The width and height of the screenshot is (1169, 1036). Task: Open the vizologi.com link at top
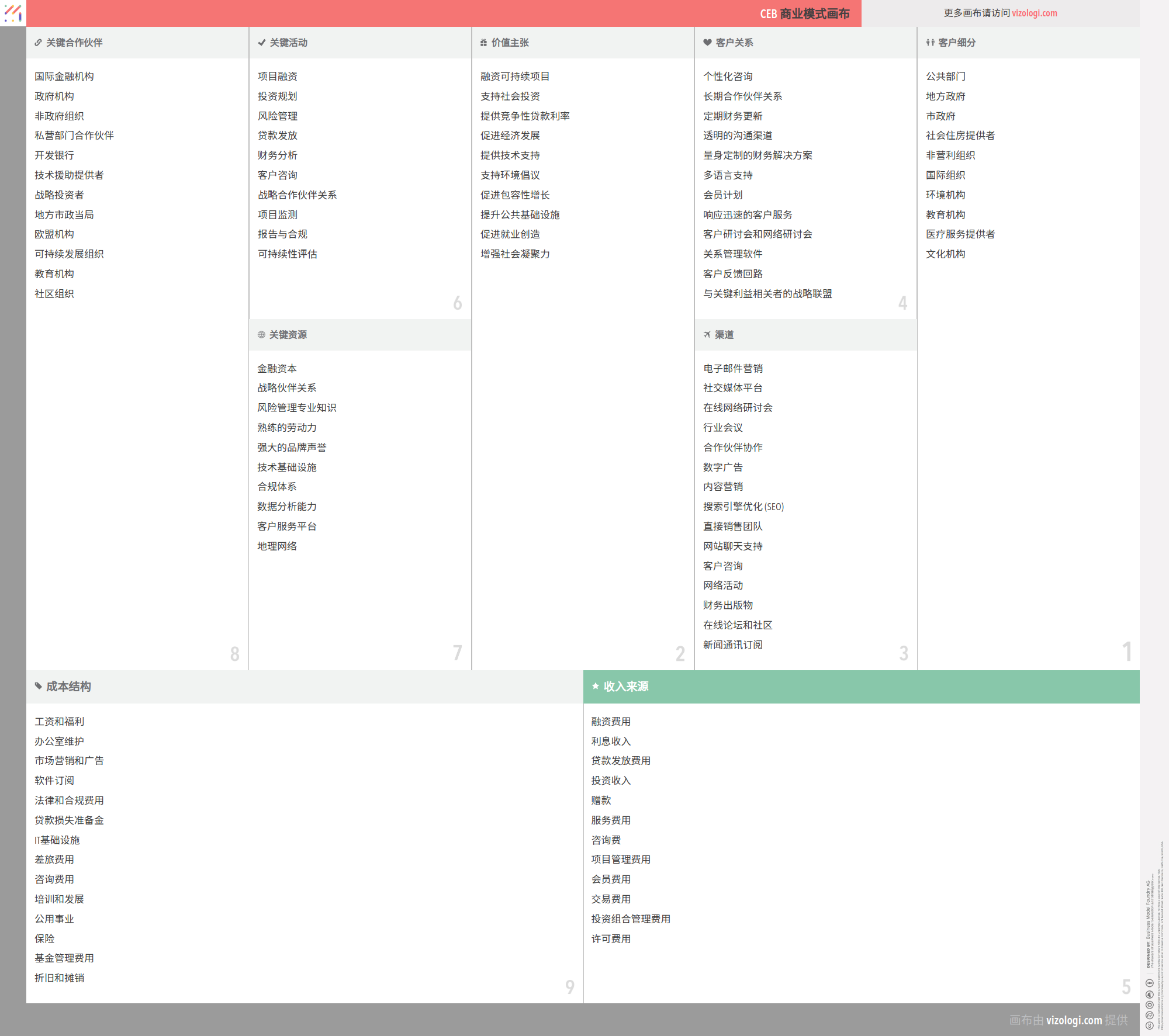tap(1034, 13)
